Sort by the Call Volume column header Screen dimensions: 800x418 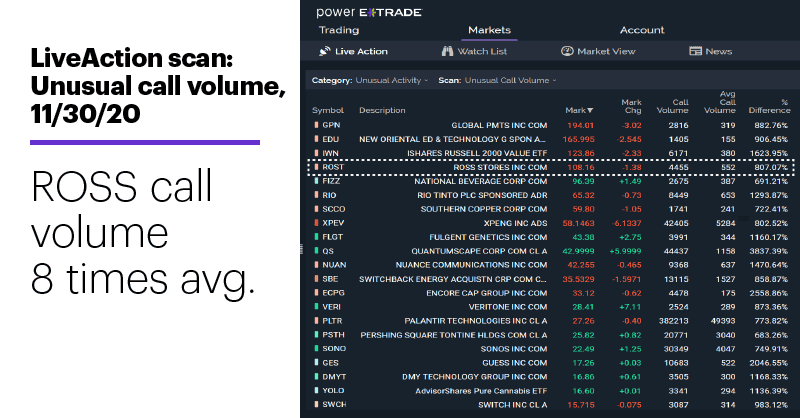click(672, 106)
